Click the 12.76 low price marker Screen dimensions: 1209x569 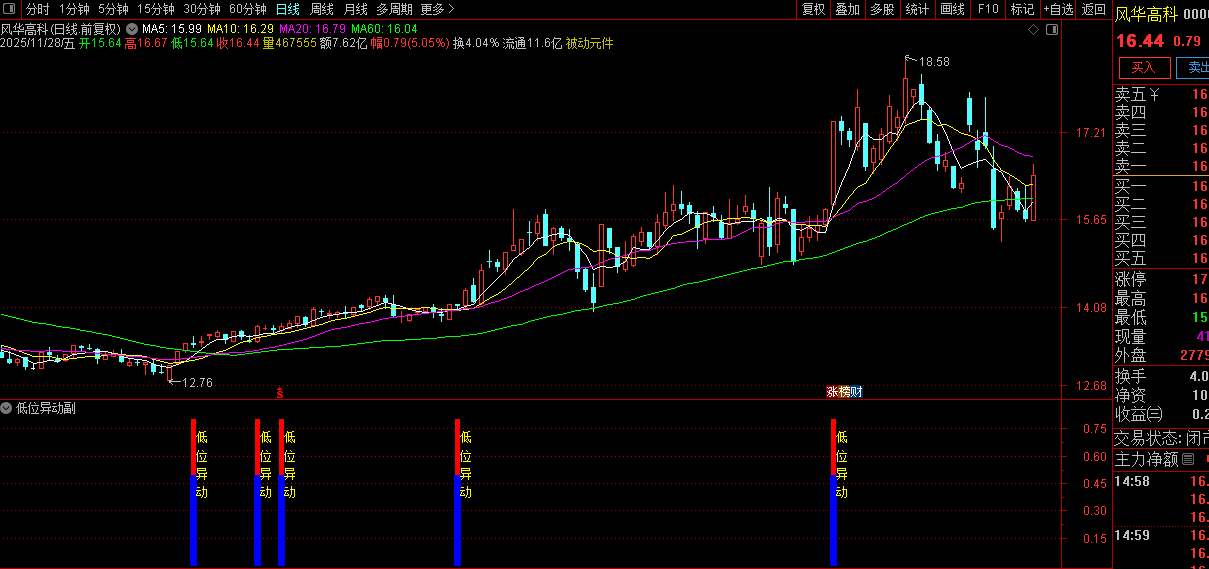[190, 382]
